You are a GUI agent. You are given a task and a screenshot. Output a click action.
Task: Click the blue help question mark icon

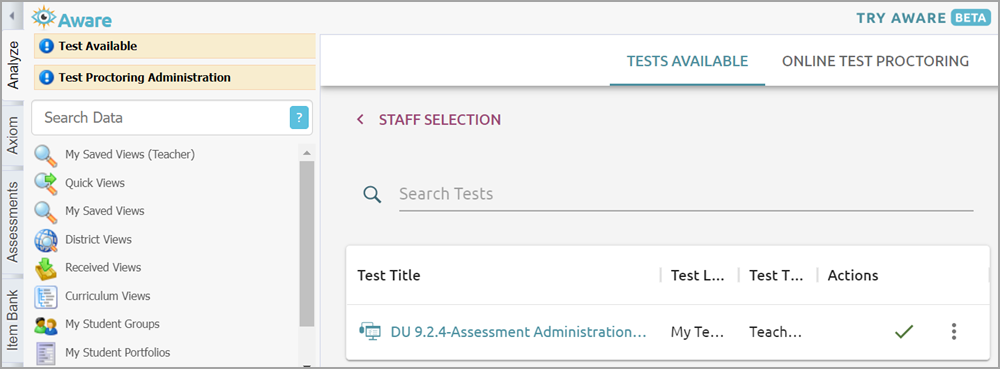tap(299, 118)
